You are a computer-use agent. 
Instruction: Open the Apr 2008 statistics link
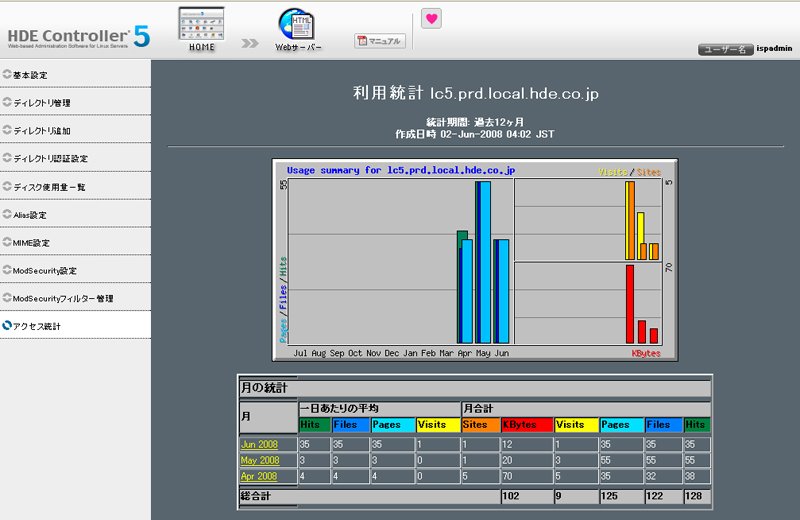(259, 476)
